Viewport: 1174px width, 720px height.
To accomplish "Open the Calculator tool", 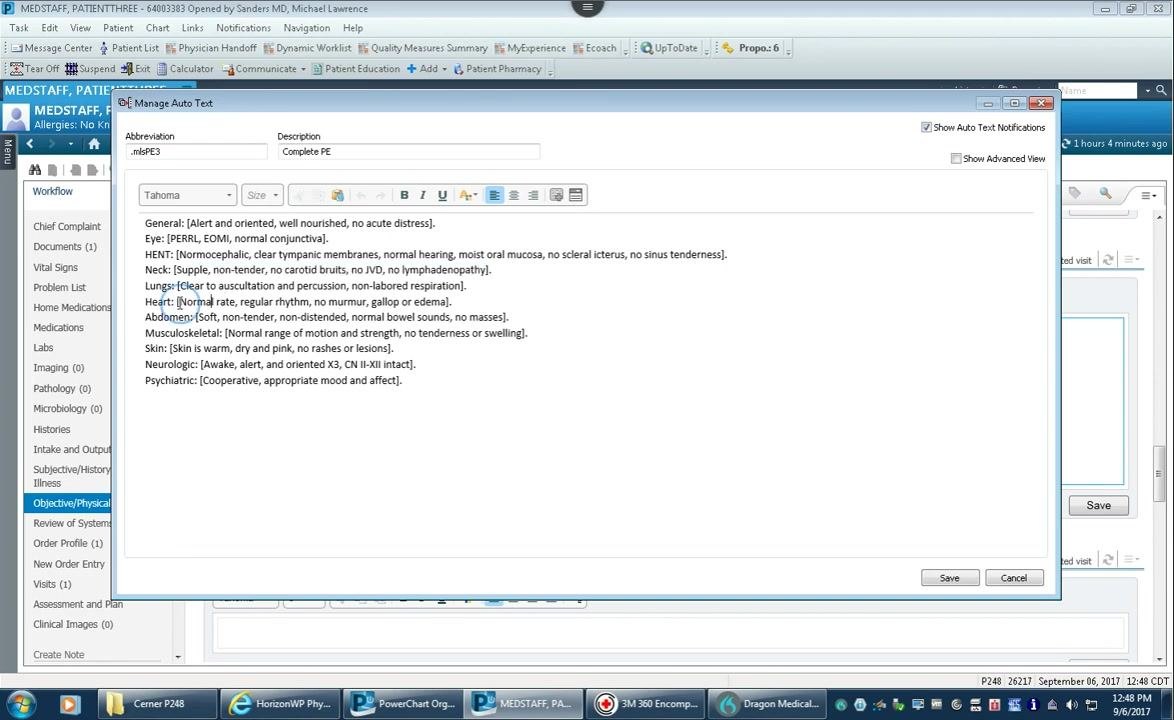I will point(185,69).
